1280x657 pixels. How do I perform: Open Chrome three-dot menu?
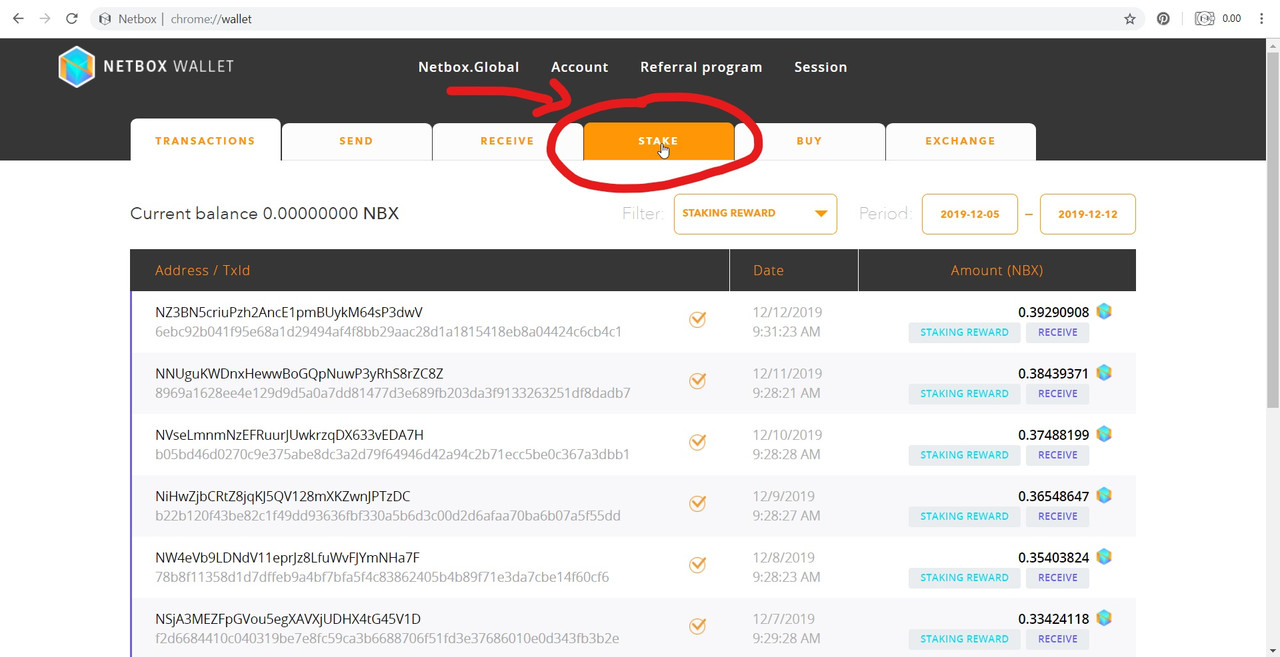(x=1261, y=19)
